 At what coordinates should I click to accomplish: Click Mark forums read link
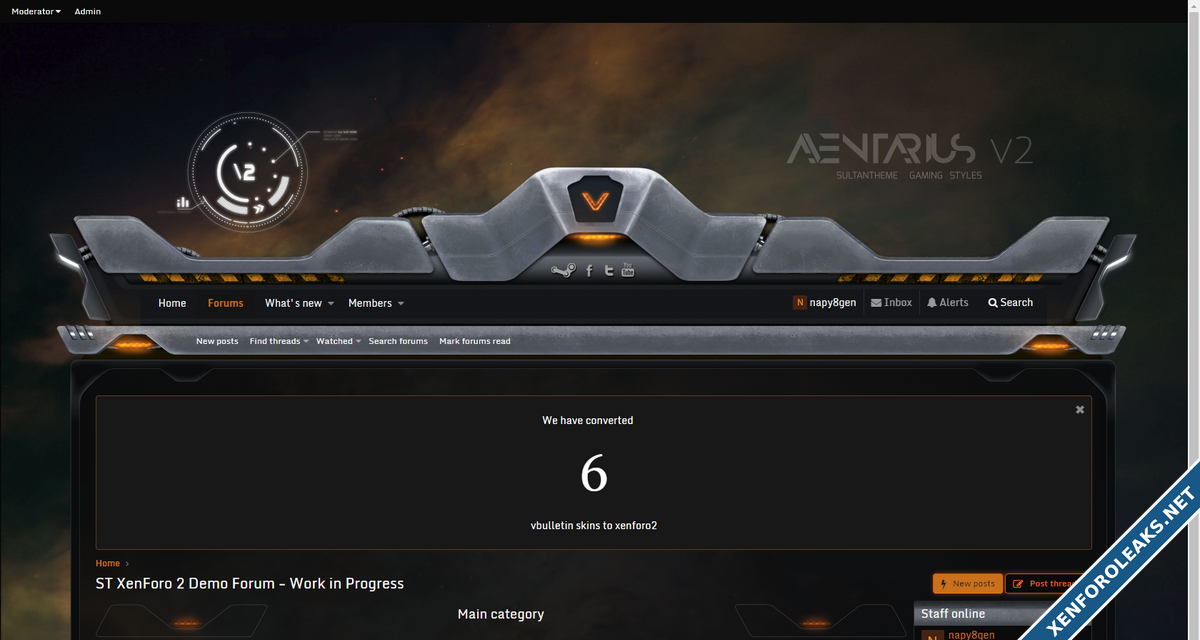pyautogui.click(x=474, y=341)
